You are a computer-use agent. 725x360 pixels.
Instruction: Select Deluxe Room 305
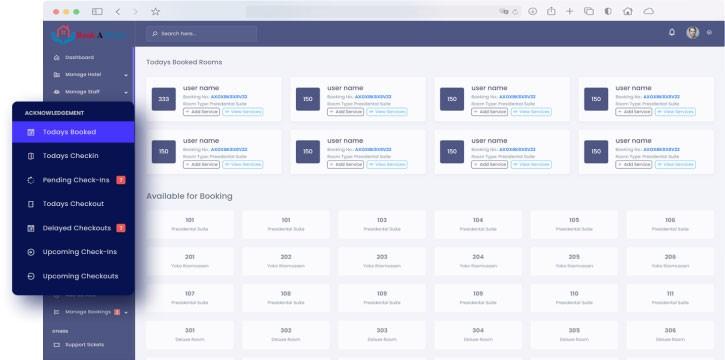pos(574,335)
